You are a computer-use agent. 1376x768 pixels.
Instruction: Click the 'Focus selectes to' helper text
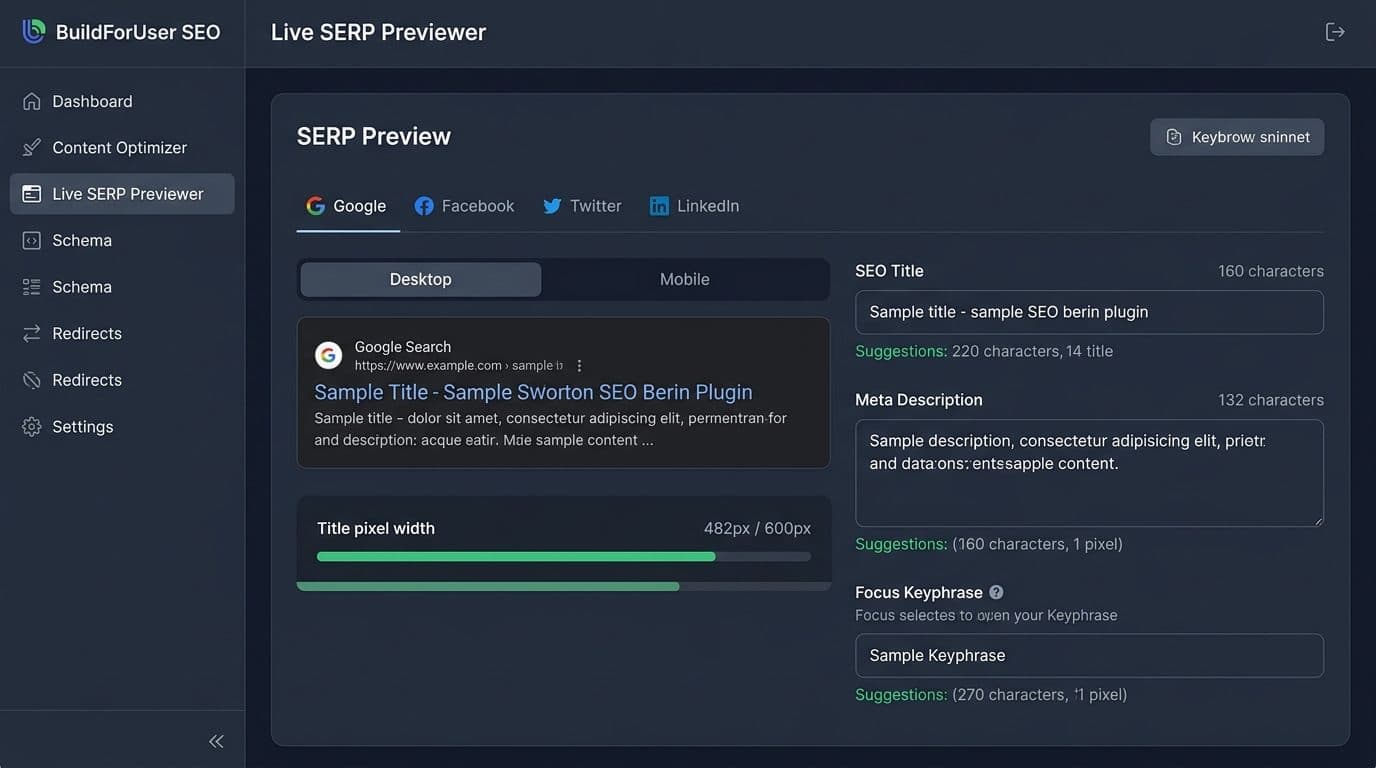(x=986, y=615)
